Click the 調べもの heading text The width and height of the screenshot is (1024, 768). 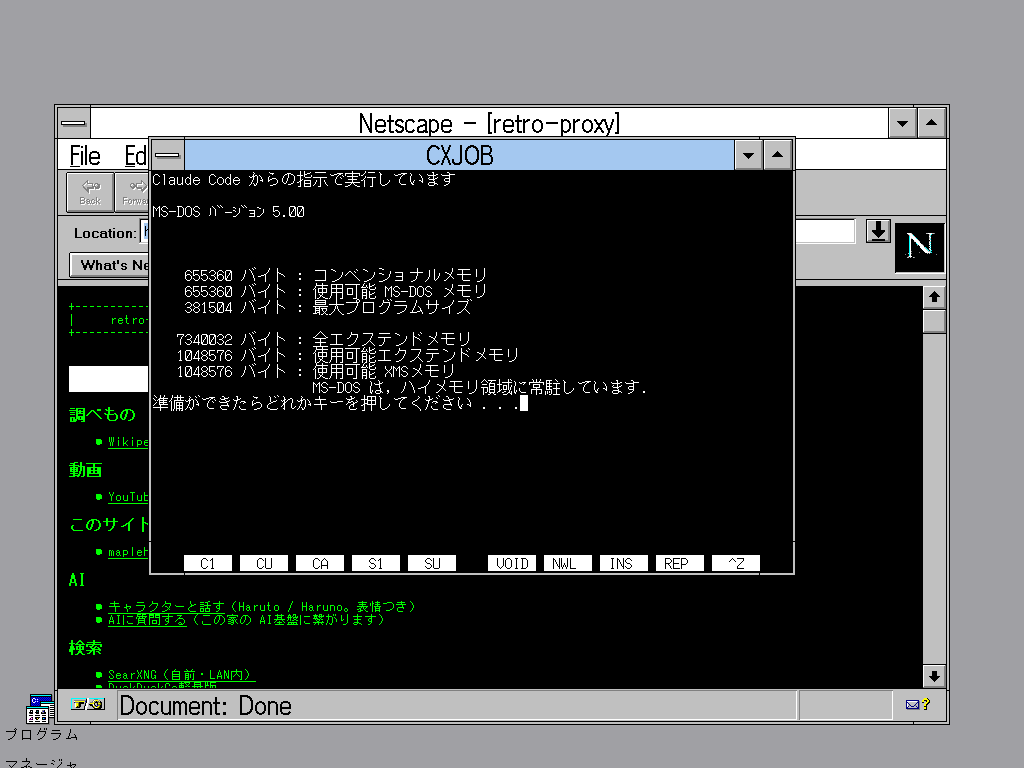pos(103,415)
